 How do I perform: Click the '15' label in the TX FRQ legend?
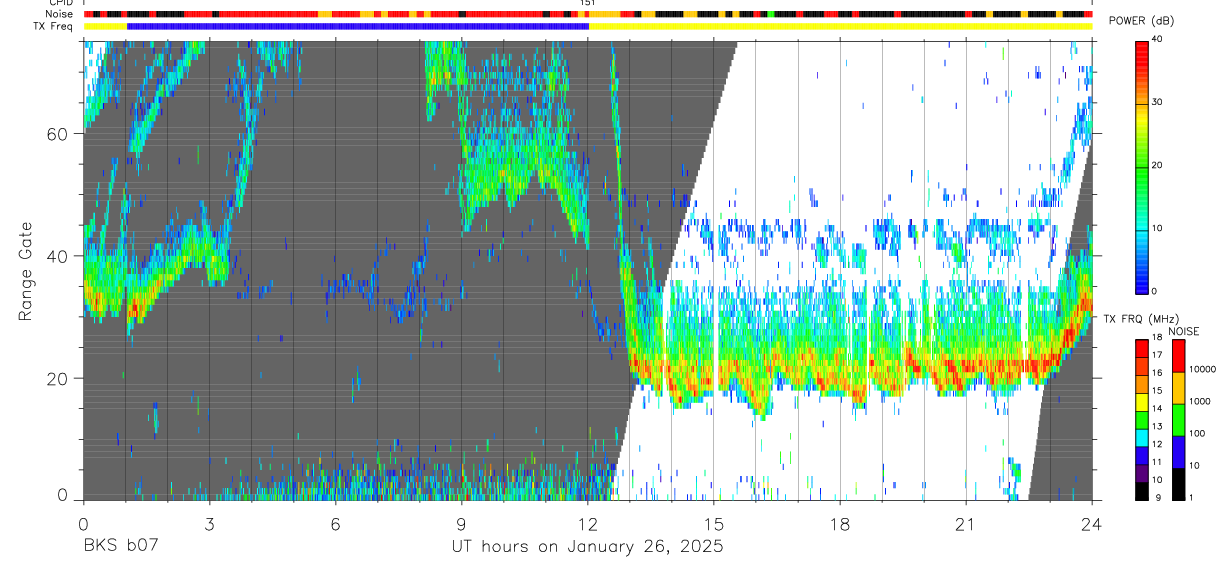pos(1157,391)
